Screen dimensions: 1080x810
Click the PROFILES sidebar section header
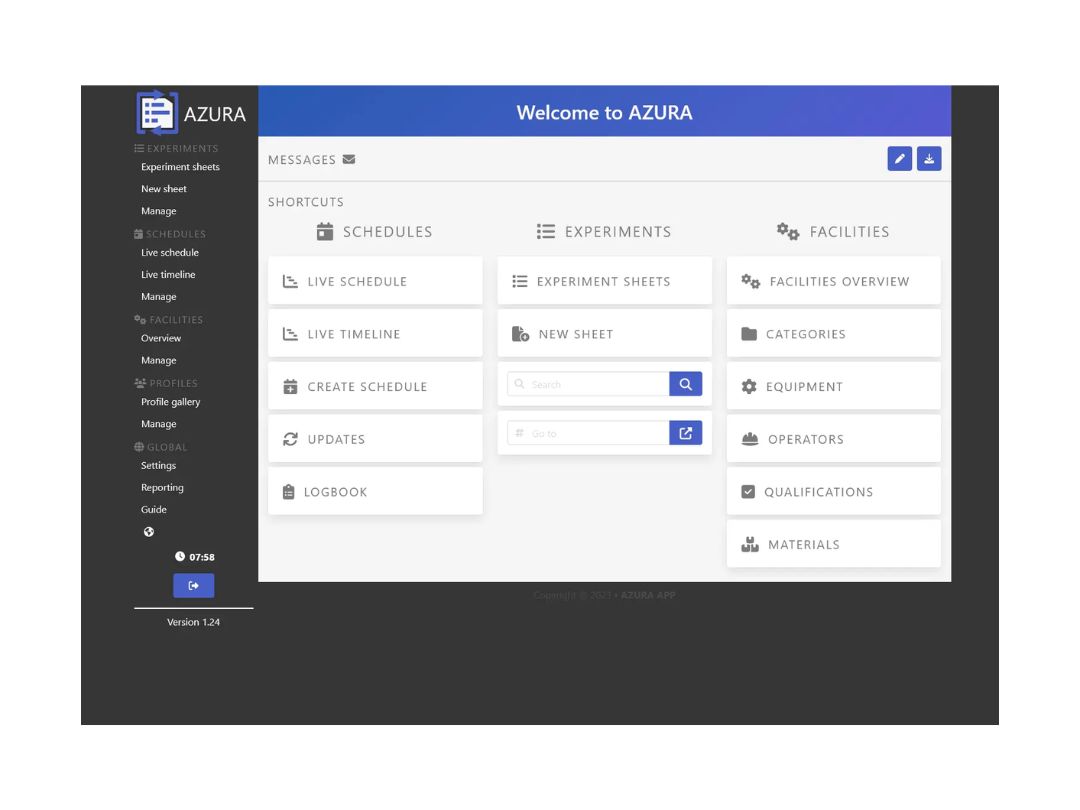point(166,383)
